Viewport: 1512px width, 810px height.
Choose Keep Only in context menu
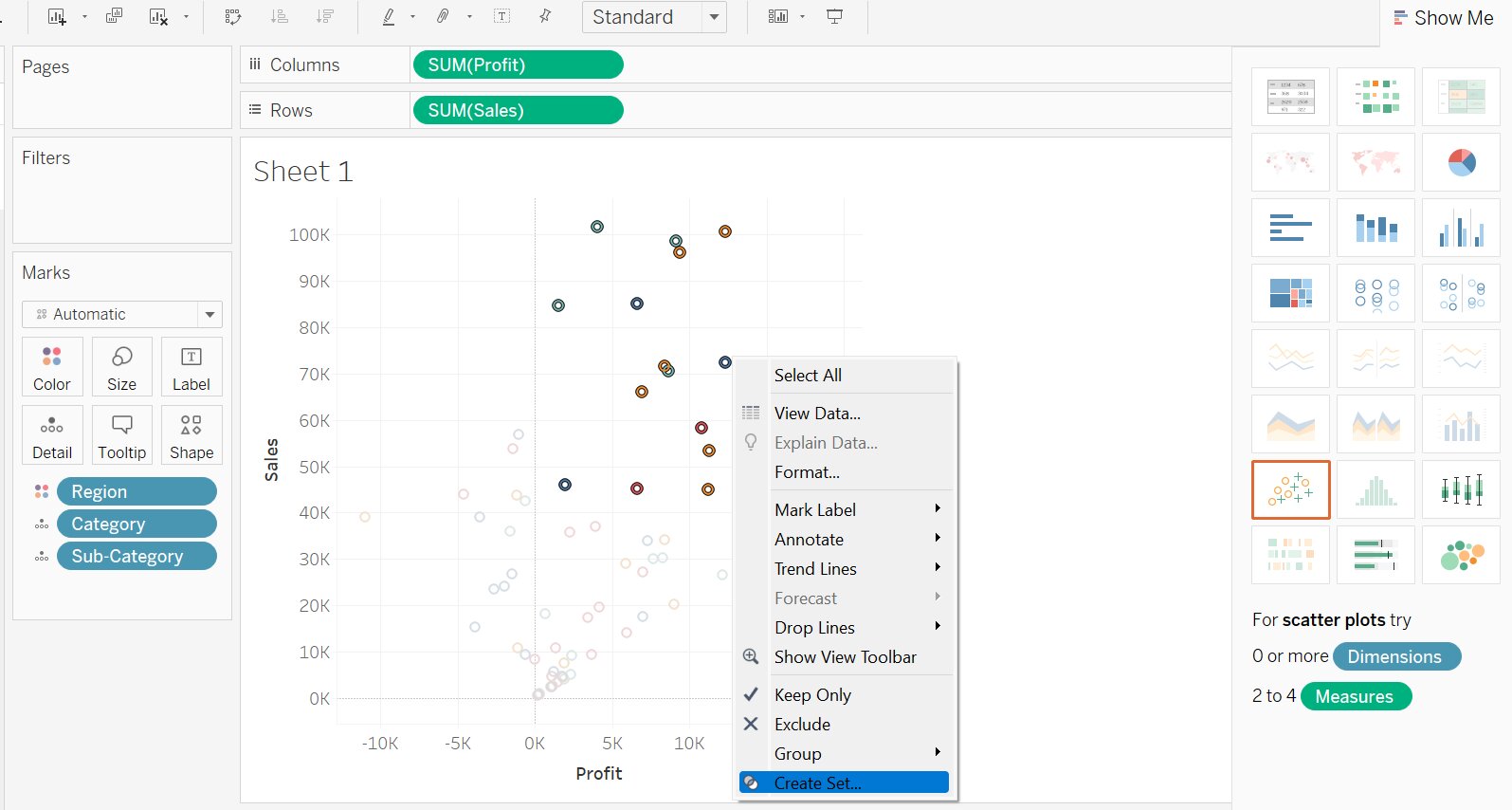[812, 694]
